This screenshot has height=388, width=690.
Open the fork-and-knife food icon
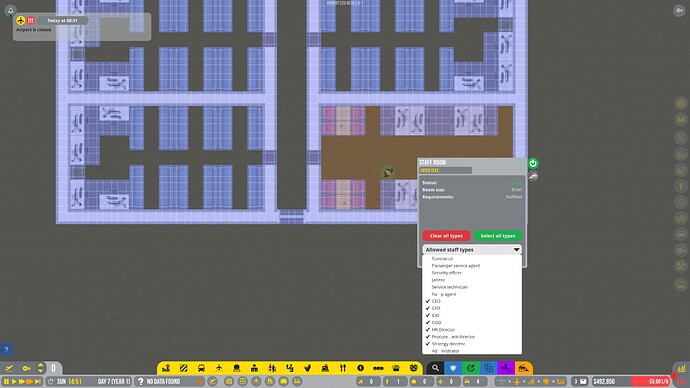coord(343,368)
